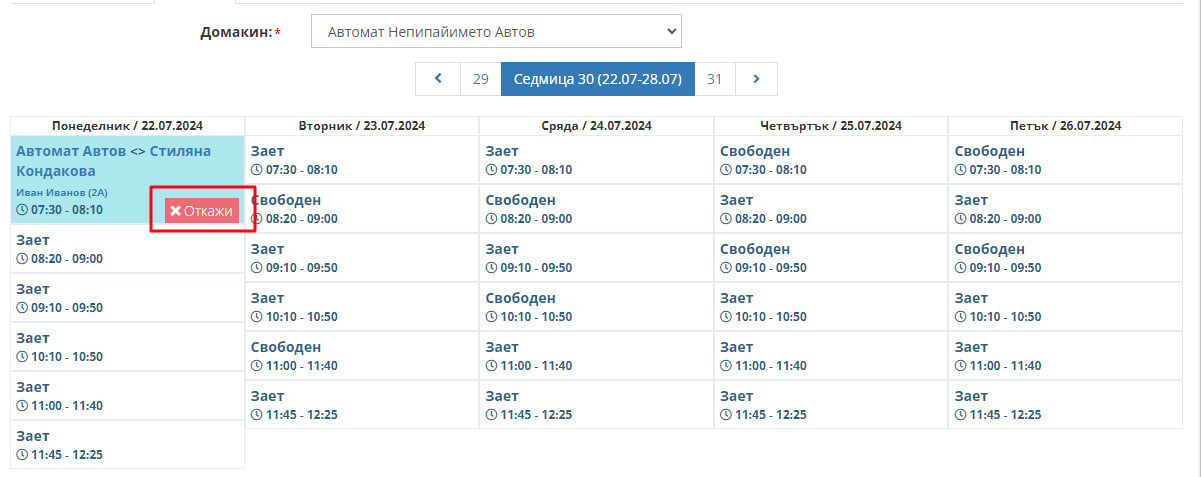Screen dimensions: 1201x477
Task: Open Автомат Автов <> Стиляна Кондакова booking
Action: click(x=114, y=161)
